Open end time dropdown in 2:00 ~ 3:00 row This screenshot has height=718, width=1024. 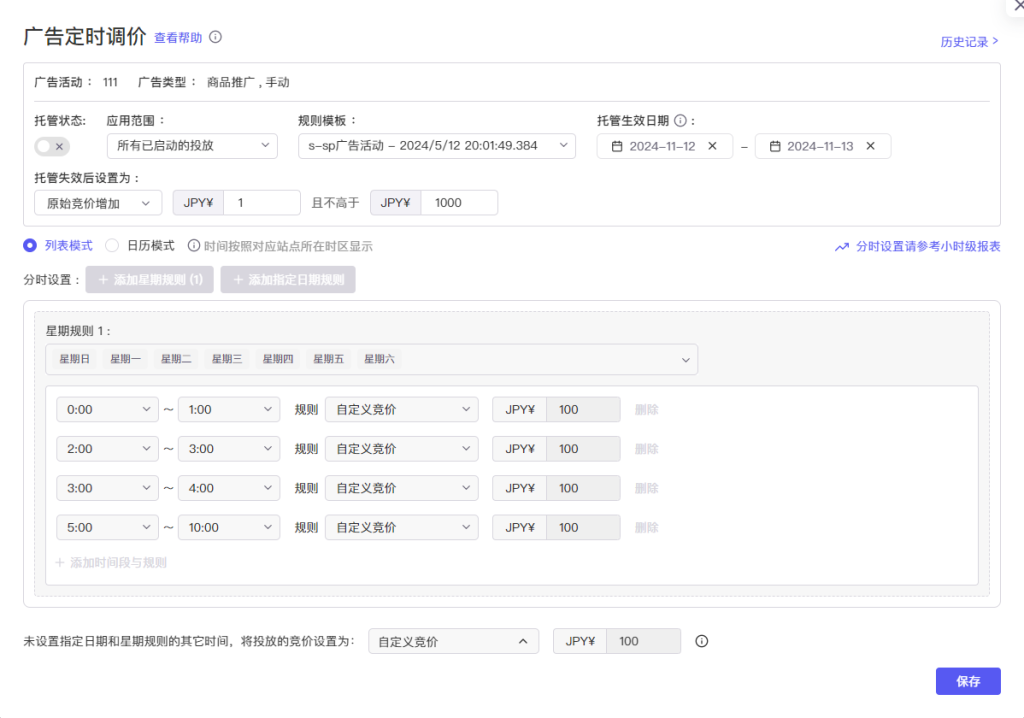pos(229,449)
